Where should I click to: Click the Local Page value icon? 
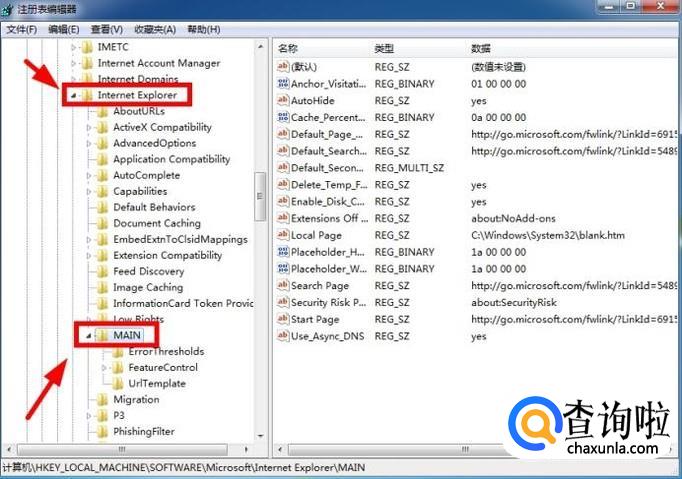pos(283,234)
